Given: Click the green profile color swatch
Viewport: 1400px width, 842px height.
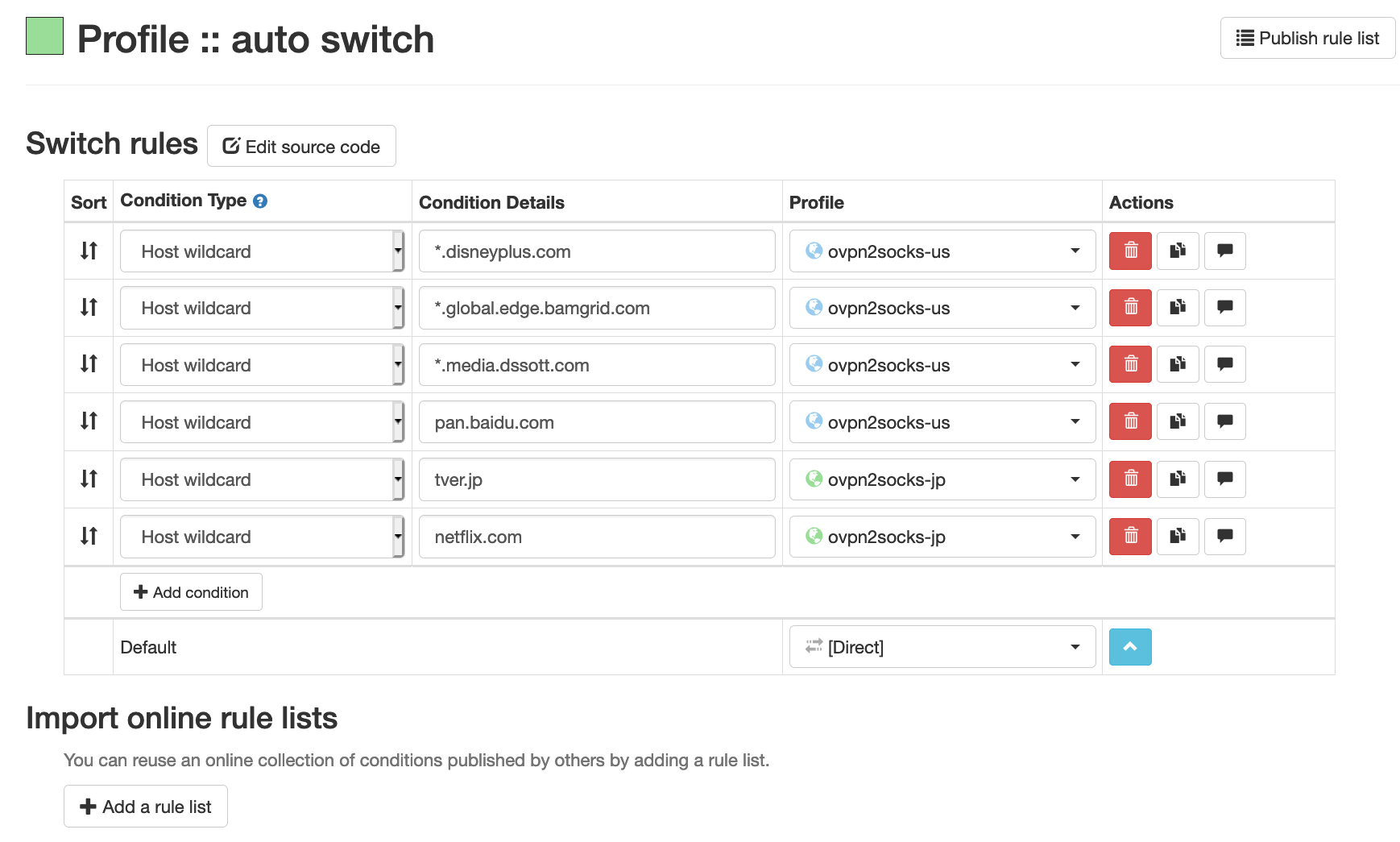Looking at the screenshot, I should [44, 36].
